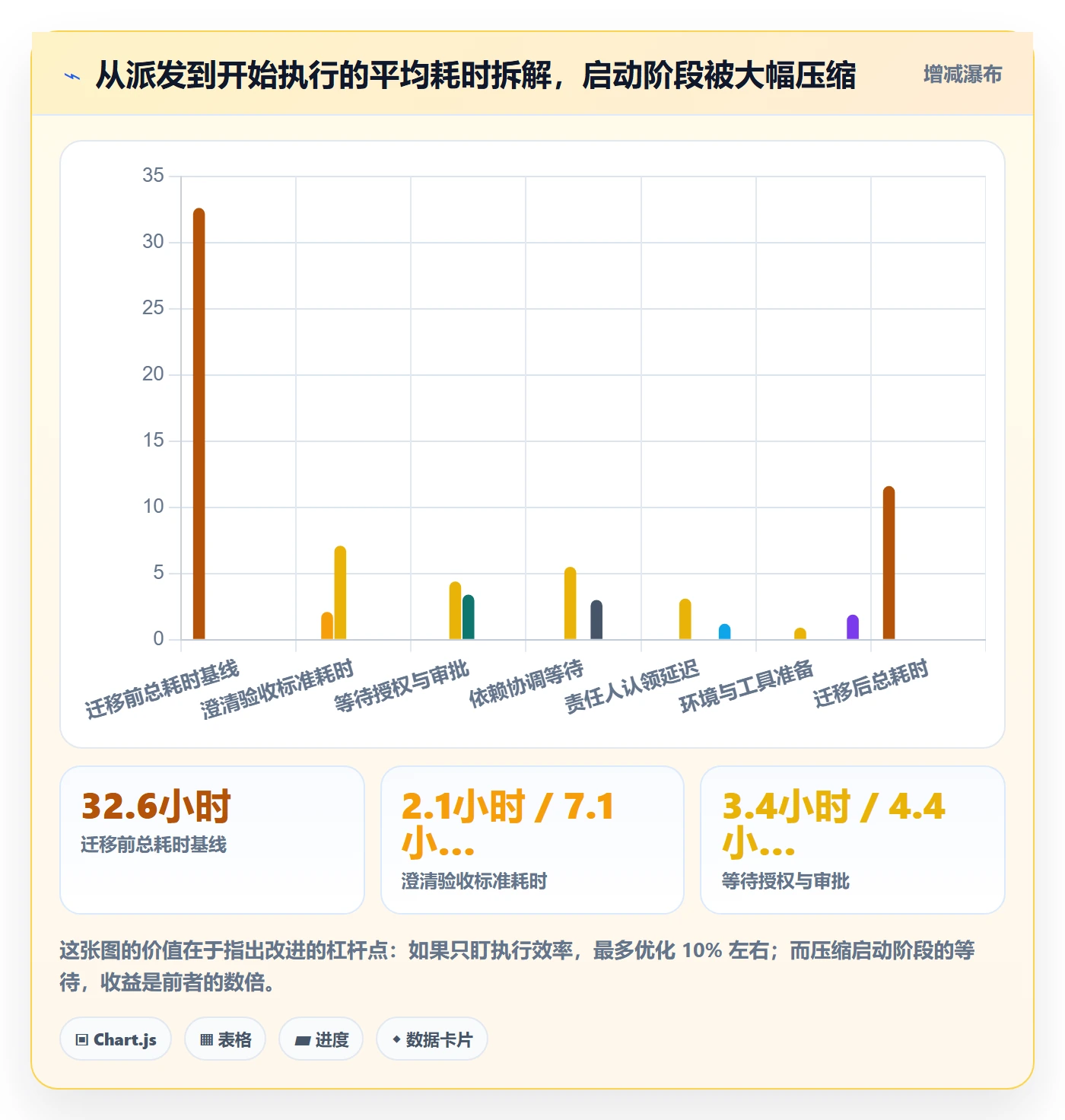Click the green bar for 等待授权与审批

click(469, 617)
